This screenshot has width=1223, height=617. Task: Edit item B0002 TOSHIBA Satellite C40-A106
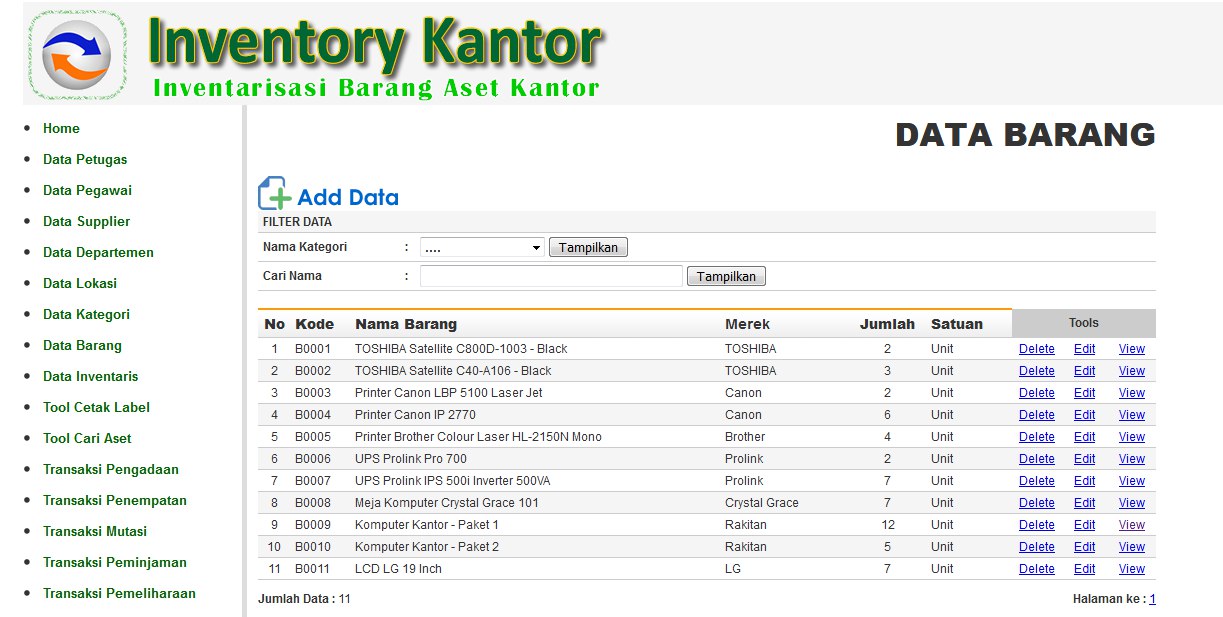tap(1085, 371)
